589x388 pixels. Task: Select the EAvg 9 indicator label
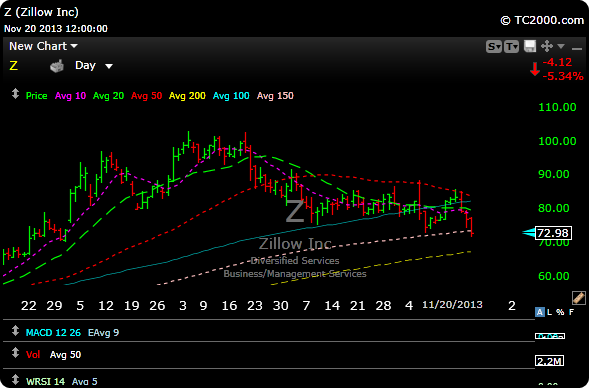tap(103, 333)
